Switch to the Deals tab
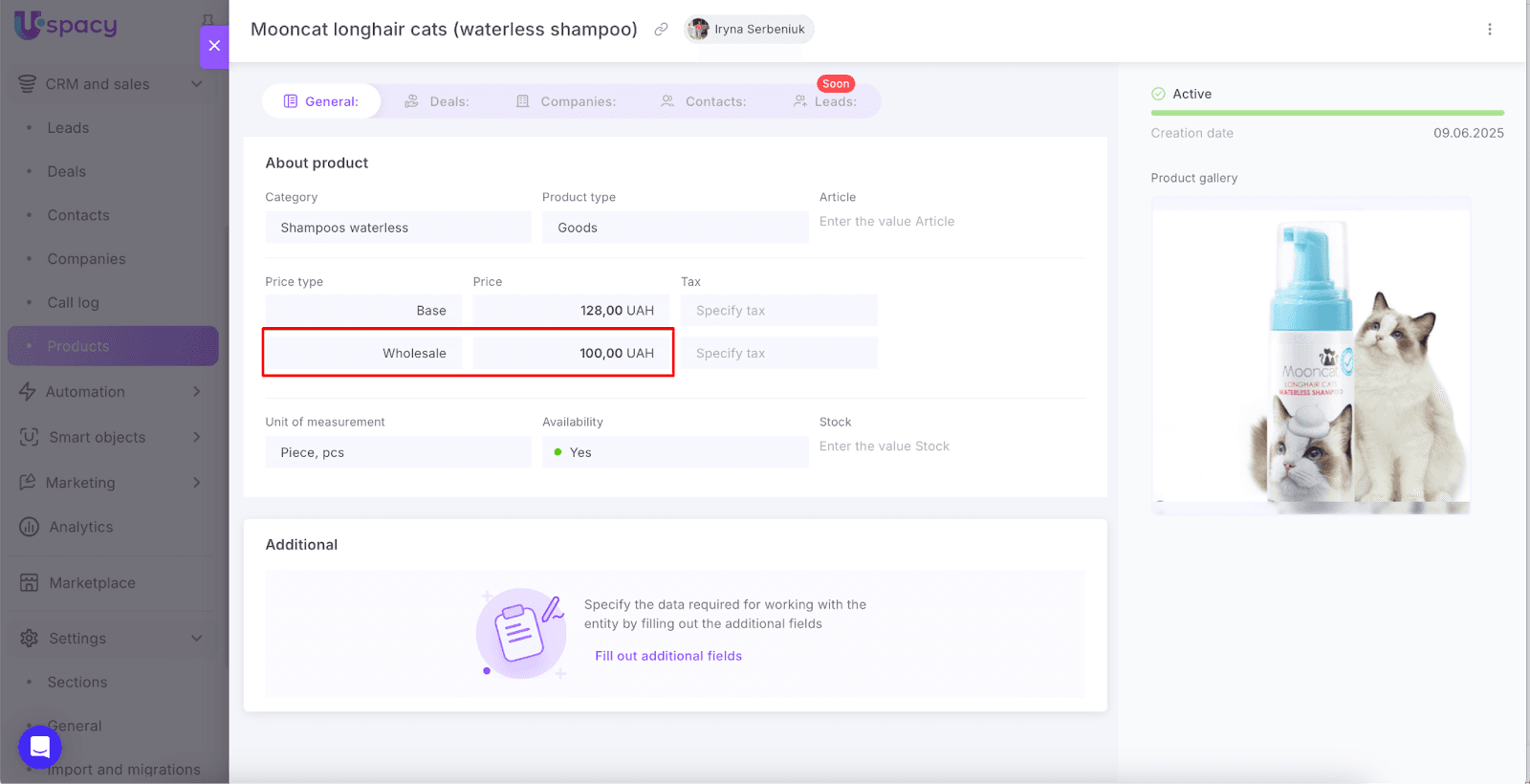The height and width of the screenshot is (784, 1530). coord(437,101)
